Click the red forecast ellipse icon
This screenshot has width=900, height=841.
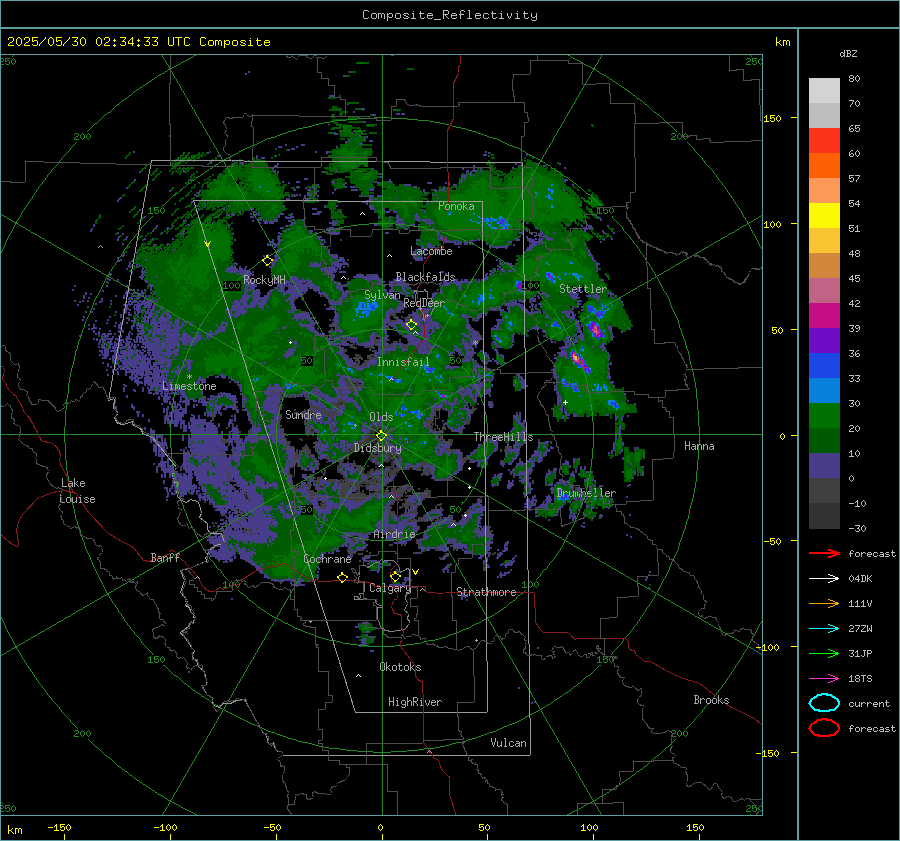click(x=824, y=728)
